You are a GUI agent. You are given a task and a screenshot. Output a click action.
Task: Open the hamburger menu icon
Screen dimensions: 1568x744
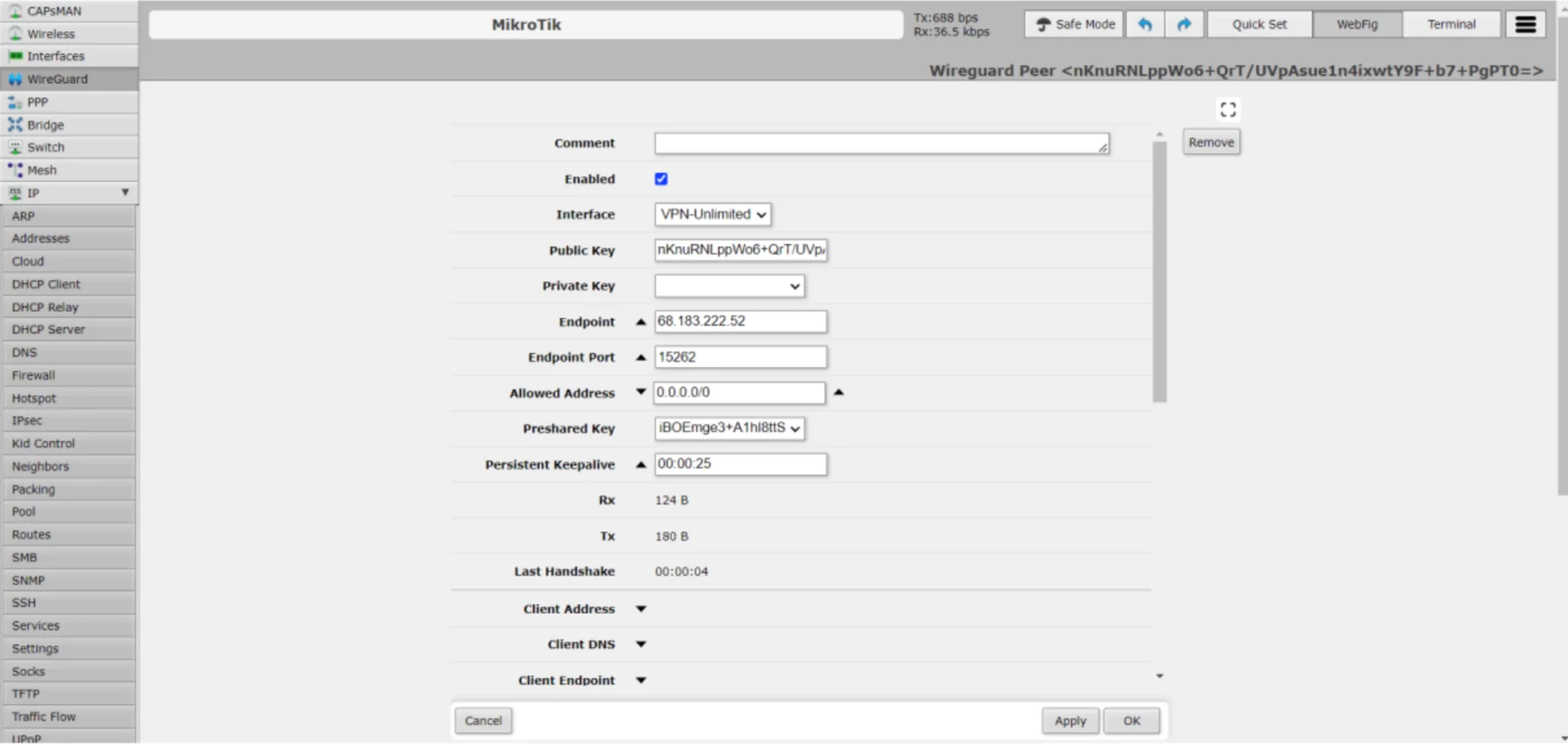1525,24
